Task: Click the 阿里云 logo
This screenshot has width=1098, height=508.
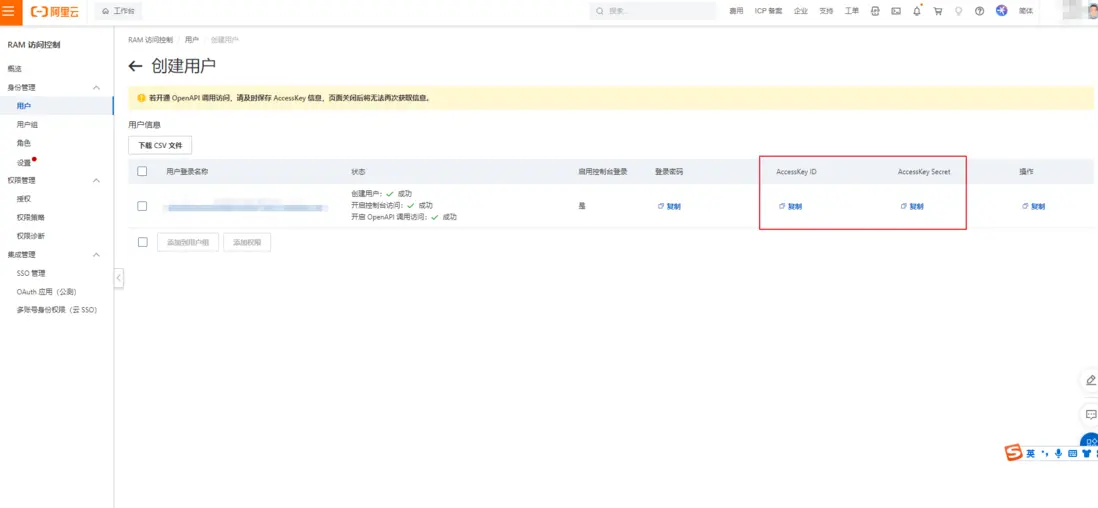Action: pyautogui.click(x=55, y=12)
